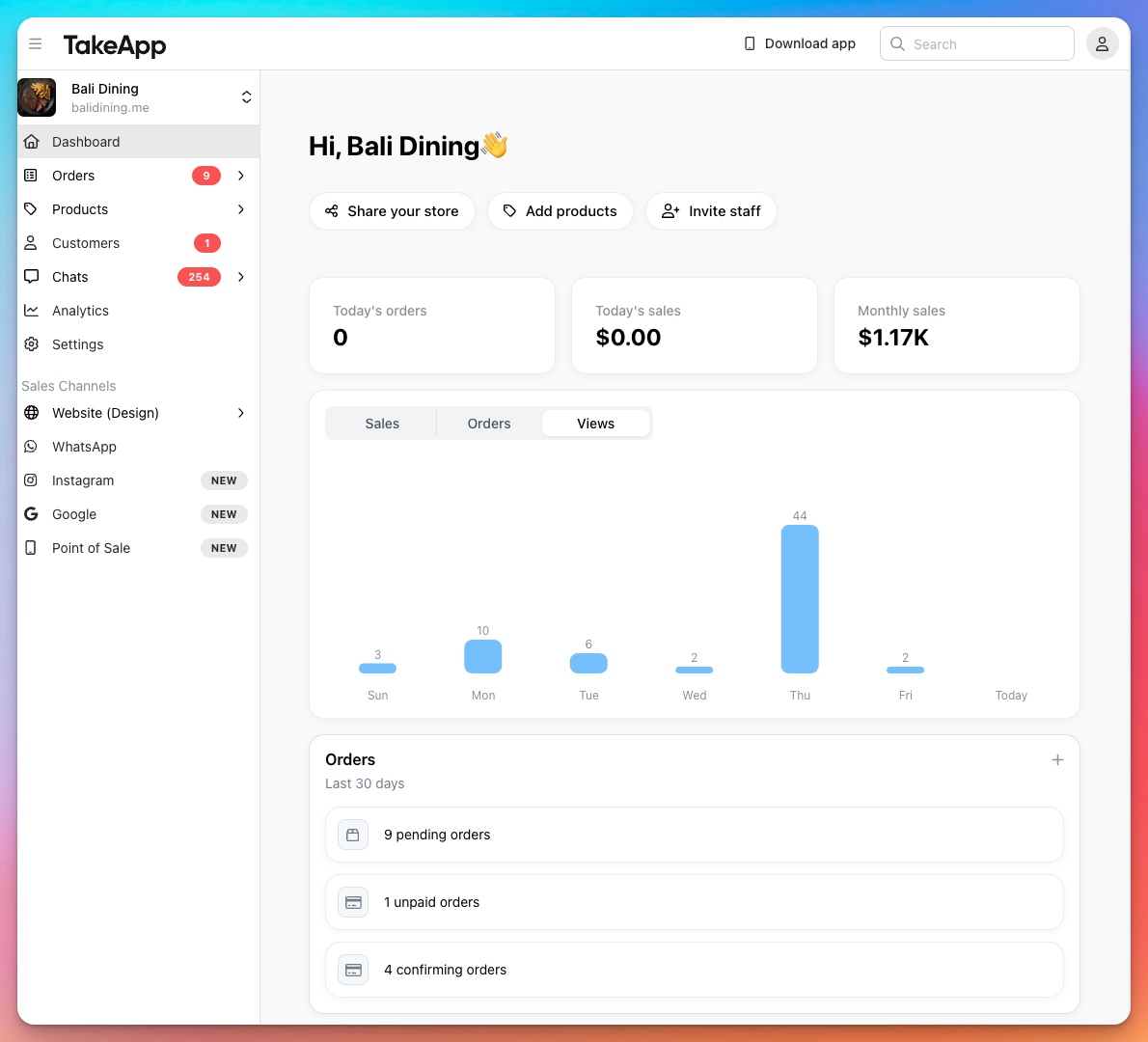
Task: Click the NEW badge beside Point of Sale
Action: (x=224, y=548)
